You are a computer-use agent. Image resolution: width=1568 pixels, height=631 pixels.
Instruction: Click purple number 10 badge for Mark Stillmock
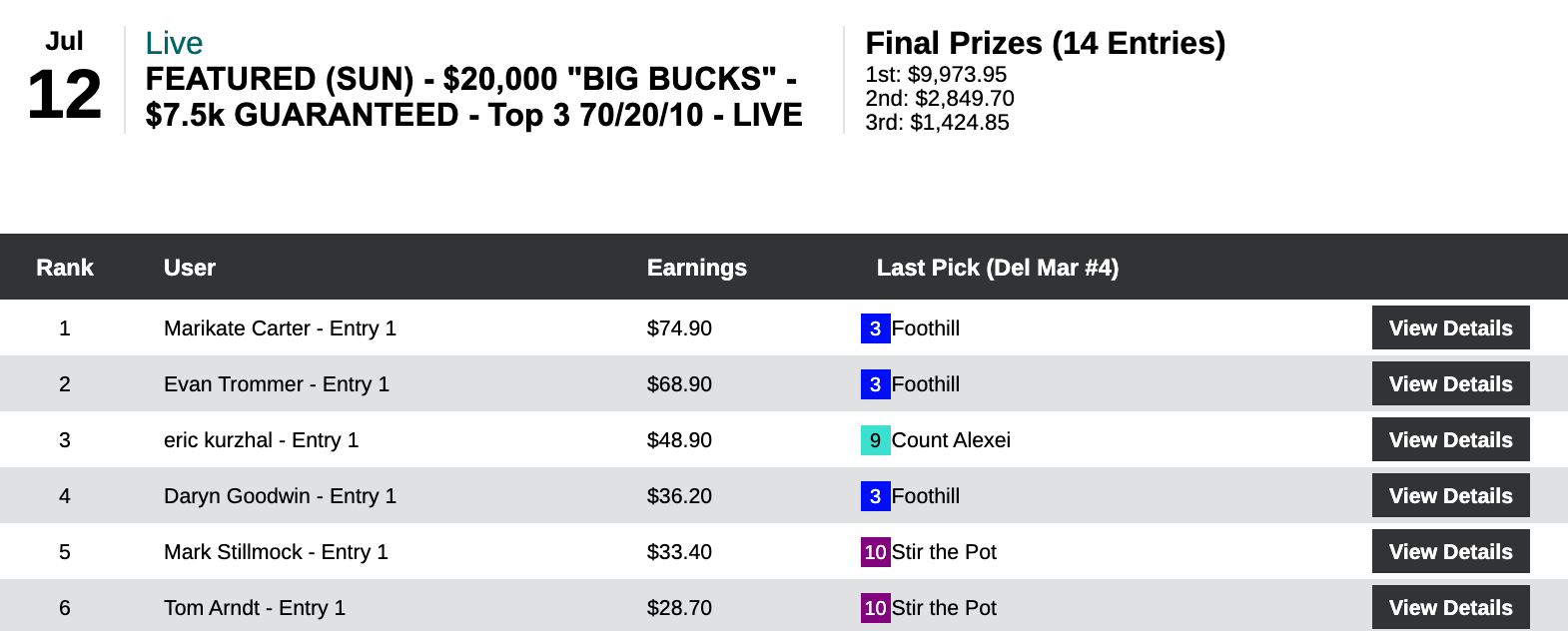[875, 552]
